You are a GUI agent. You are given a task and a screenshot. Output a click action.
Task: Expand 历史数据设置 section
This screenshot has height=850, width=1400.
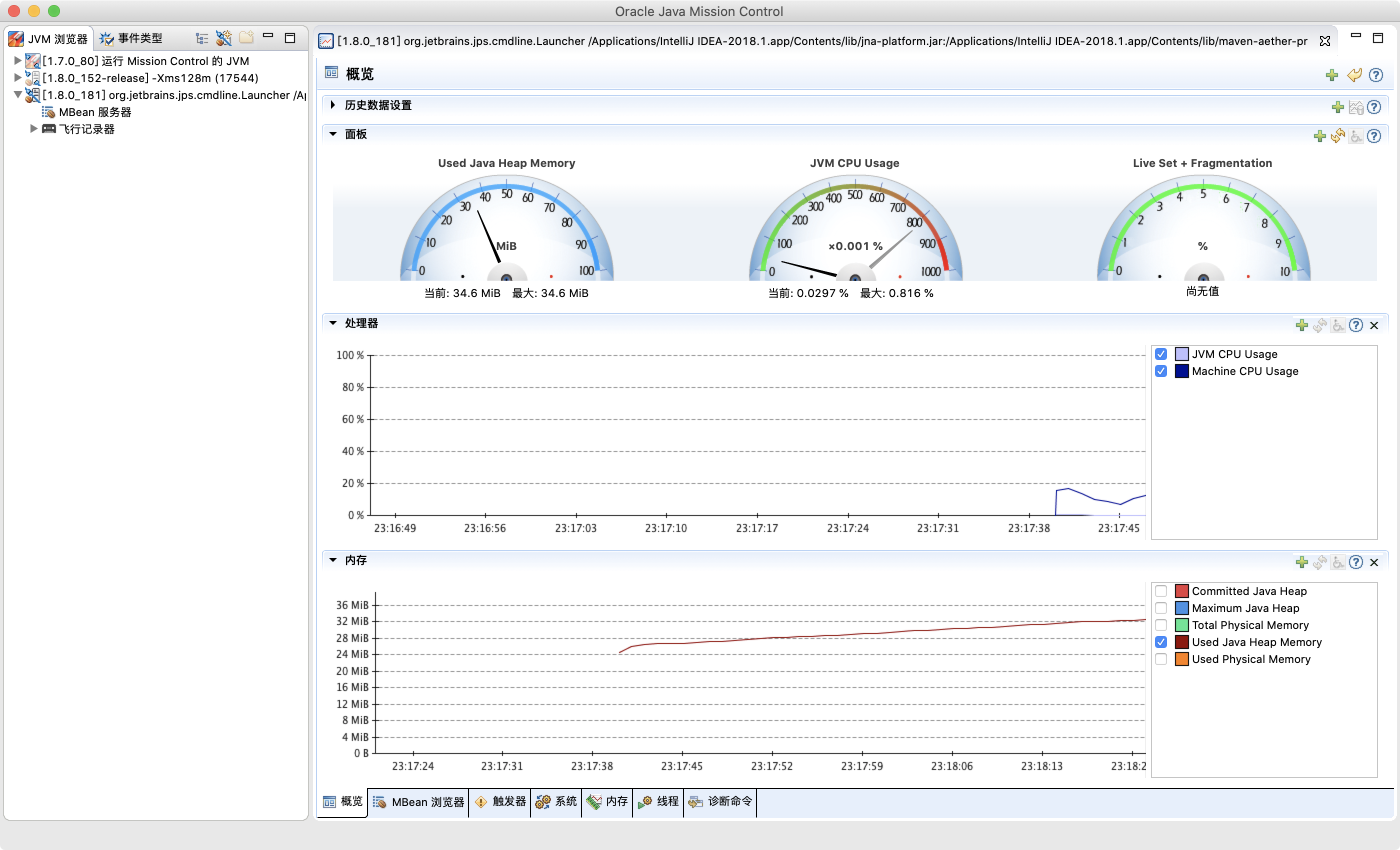pyautogui.click(x=334, y=105)
